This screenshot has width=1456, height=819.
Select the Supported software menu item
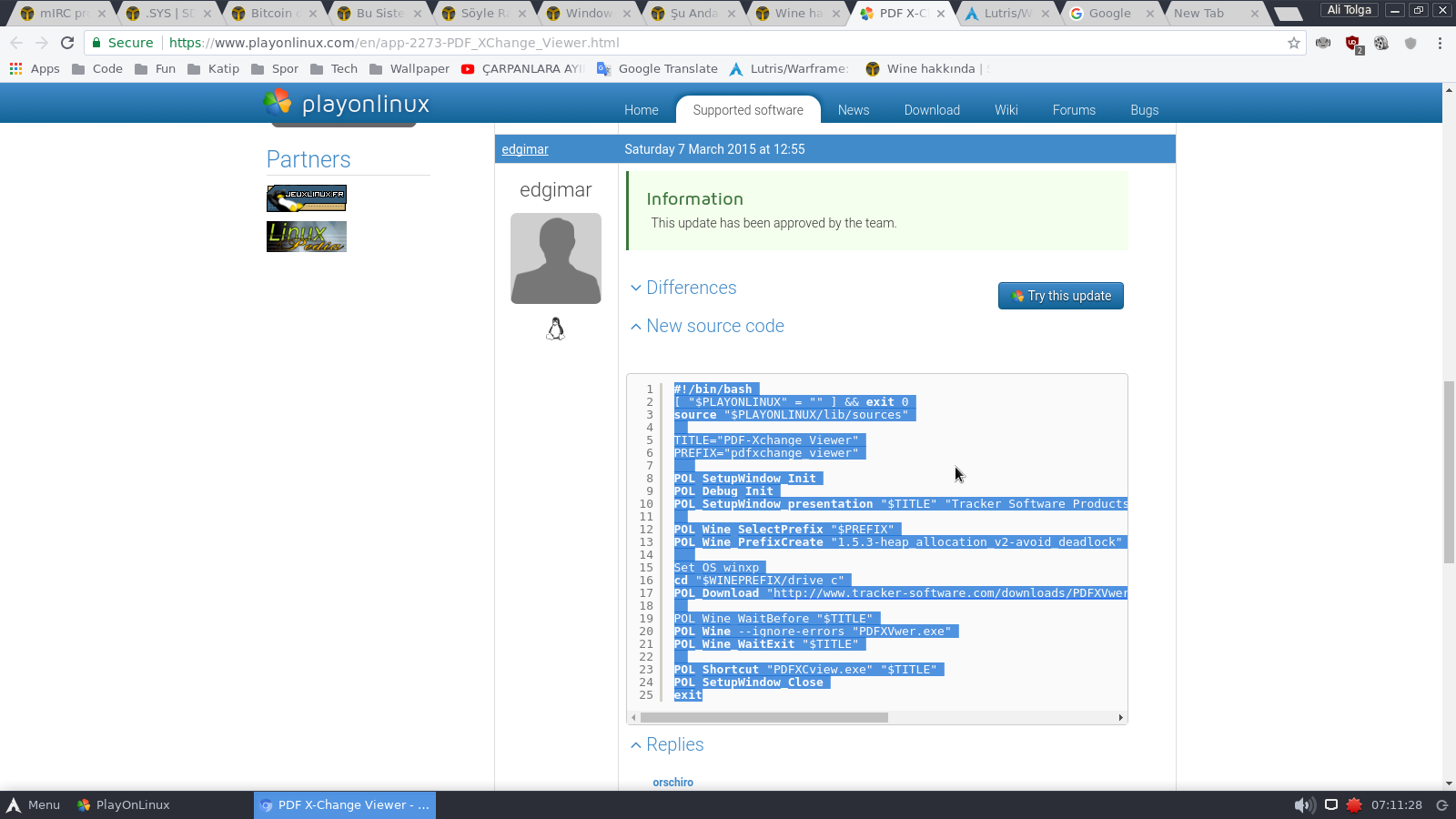pos(748,110)
